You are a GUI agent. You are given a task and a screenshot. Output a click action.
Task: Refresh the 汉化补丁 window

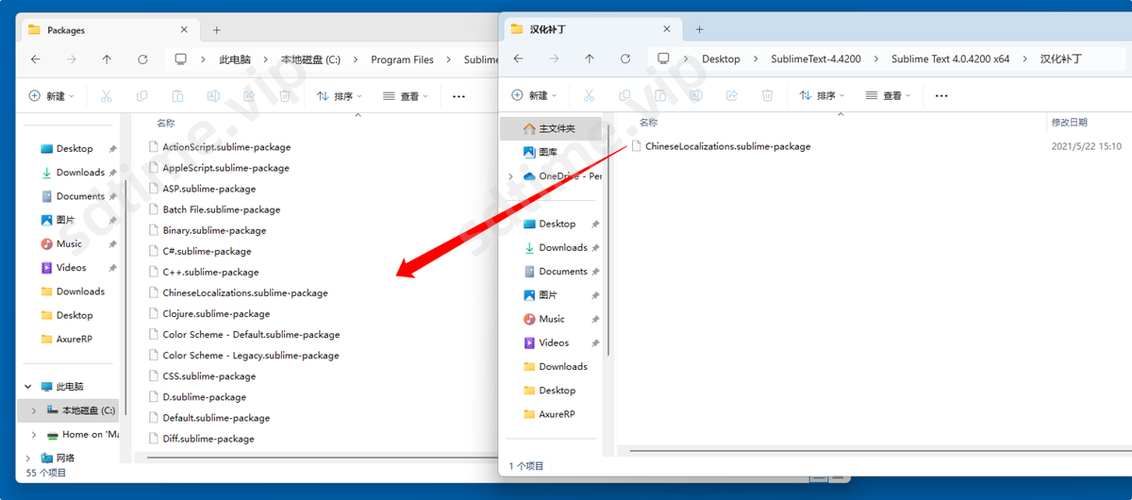click(x=625, y=59)
